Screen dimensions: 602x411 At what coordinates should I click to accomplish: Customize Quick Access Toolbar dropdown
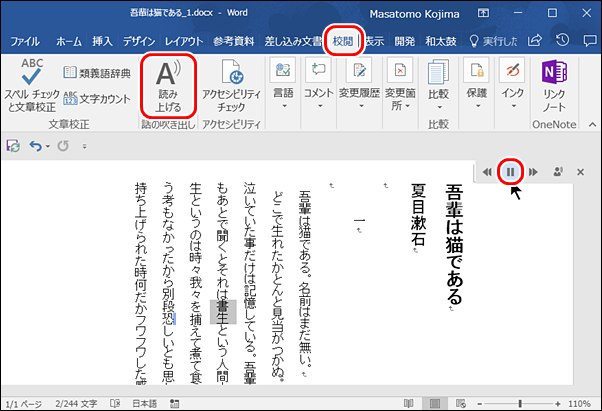pos(84,146)
